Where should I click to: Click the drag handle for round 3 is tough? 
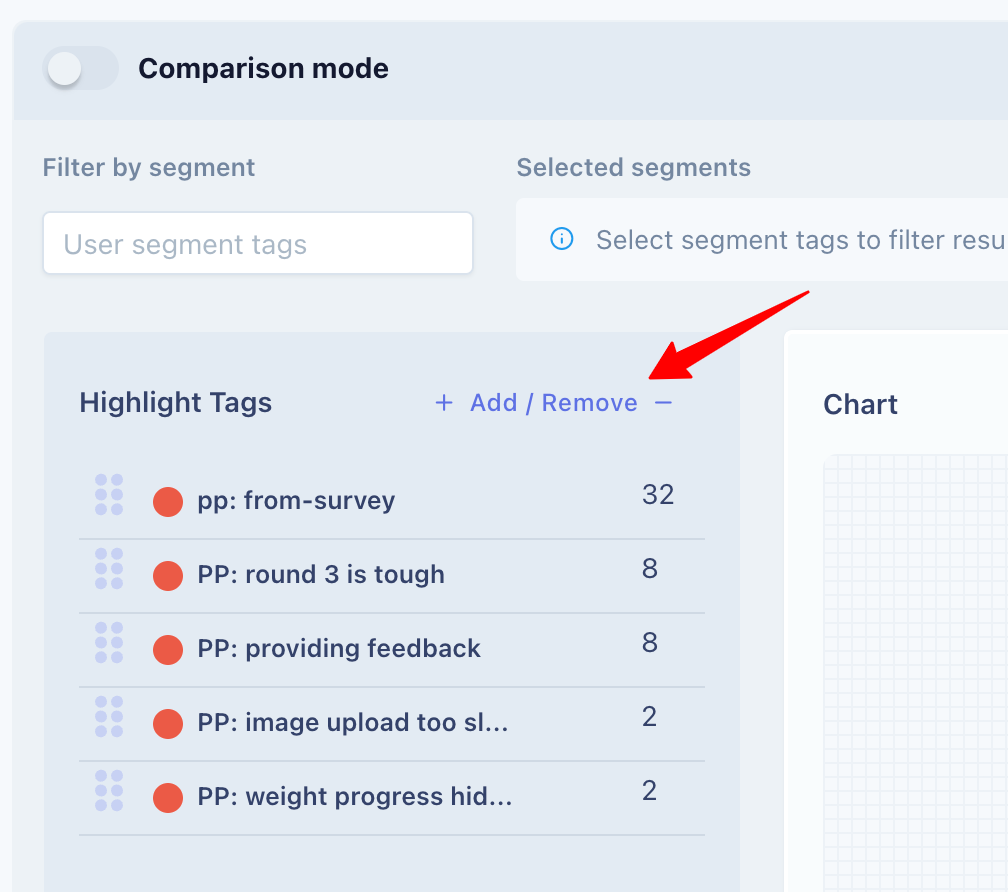click(x=109, y=569)
